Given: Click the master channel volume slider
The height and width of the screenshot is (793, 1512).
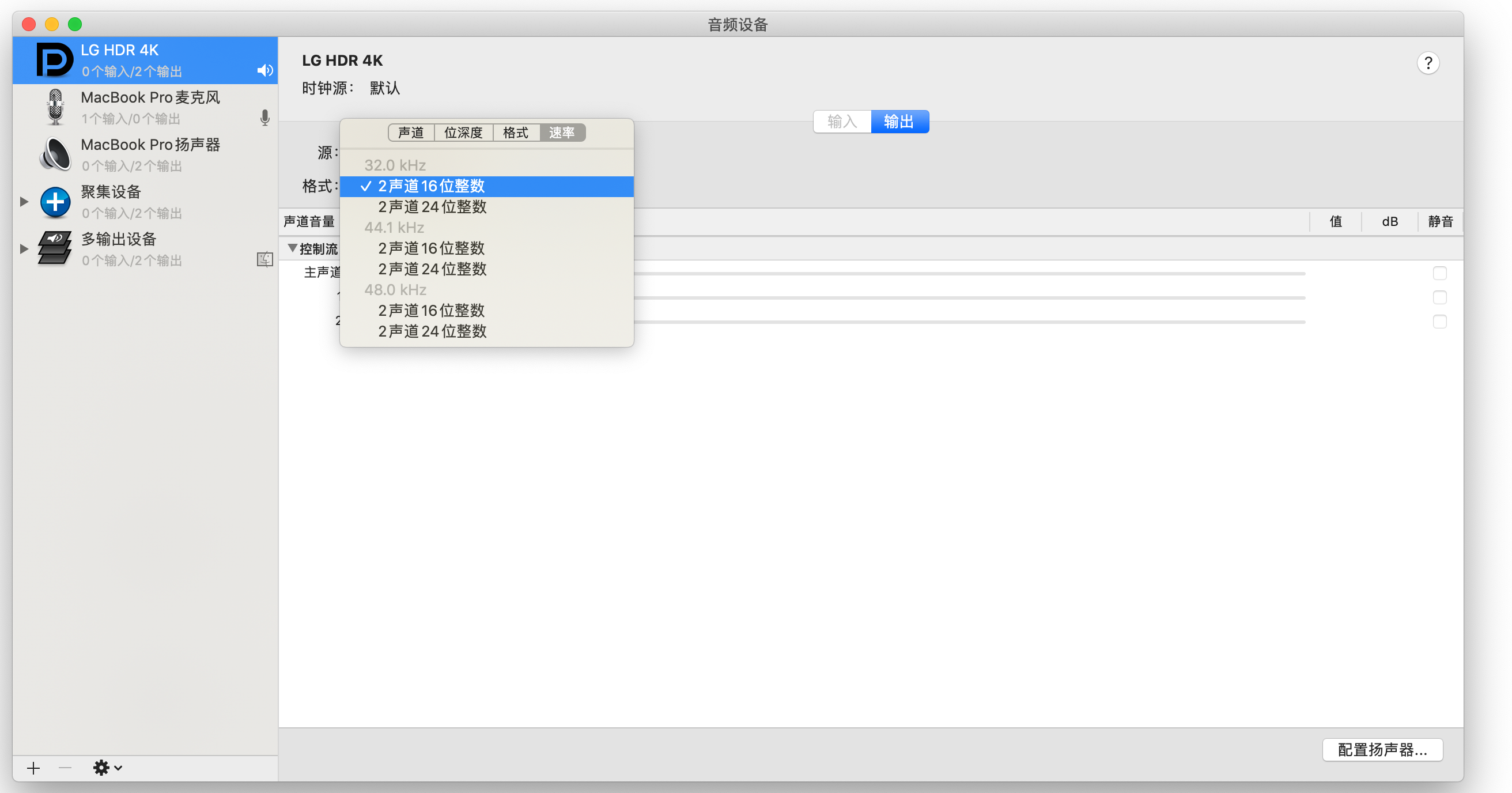Looking at the screenshot, I should [x=969, y=274].
